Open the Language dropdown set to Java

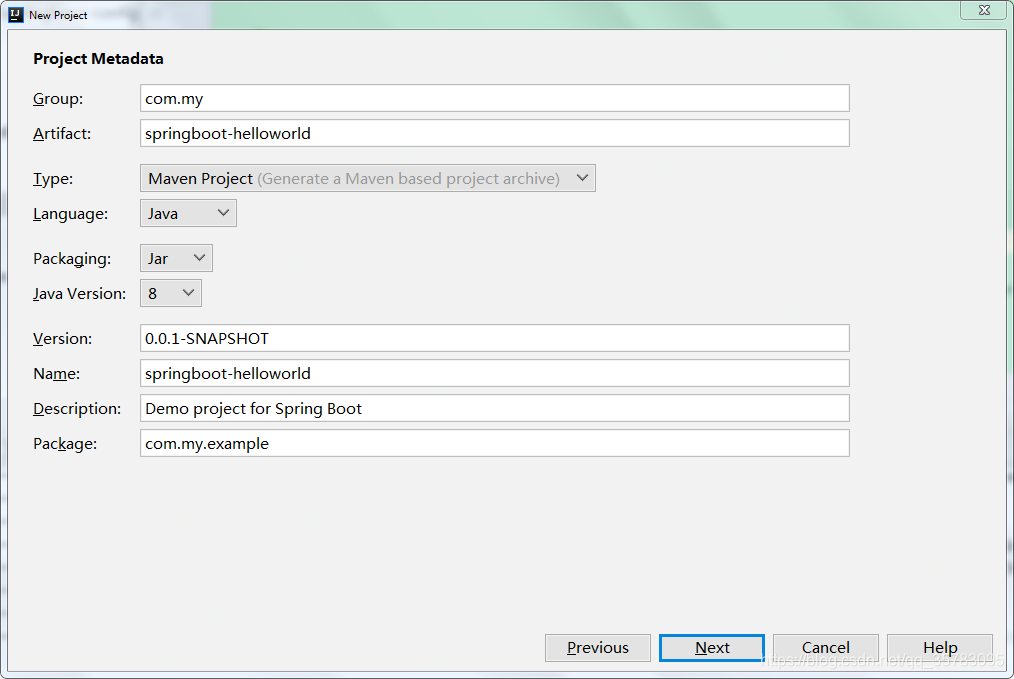tap(188, 213)
